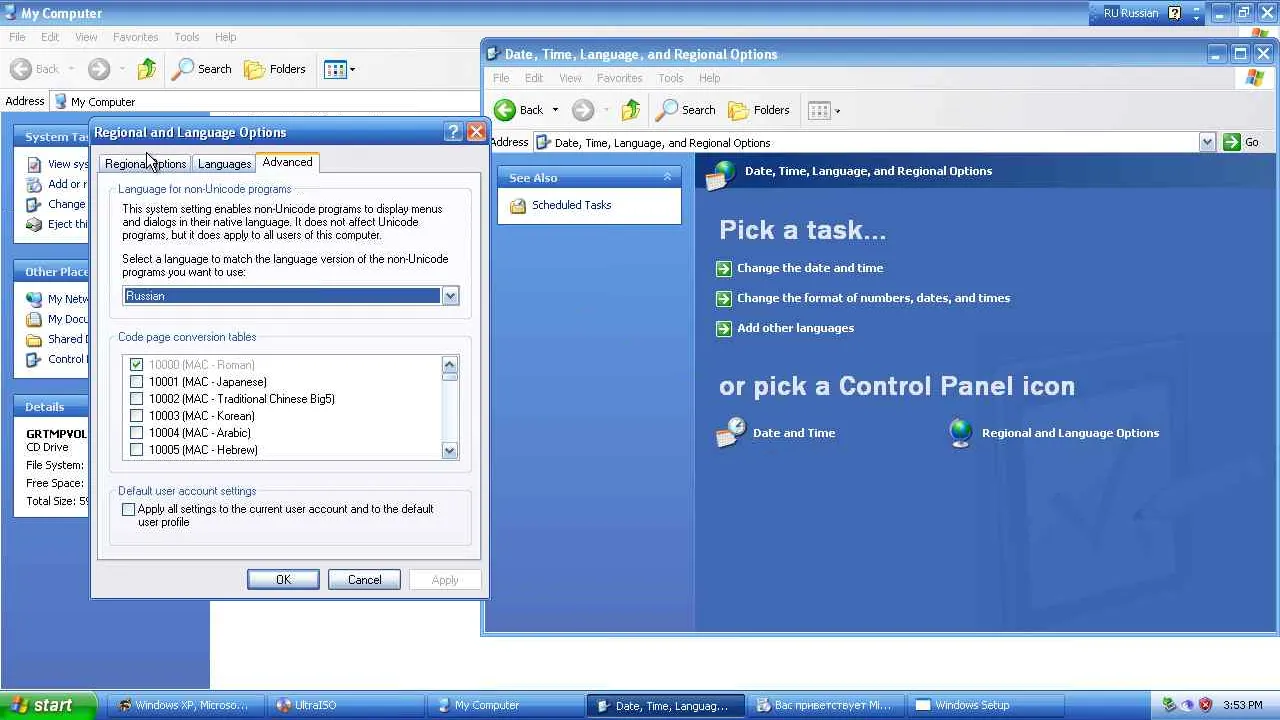Collapse the See Also panel
Screen dimensions: 1280x720
click(667, 177)
